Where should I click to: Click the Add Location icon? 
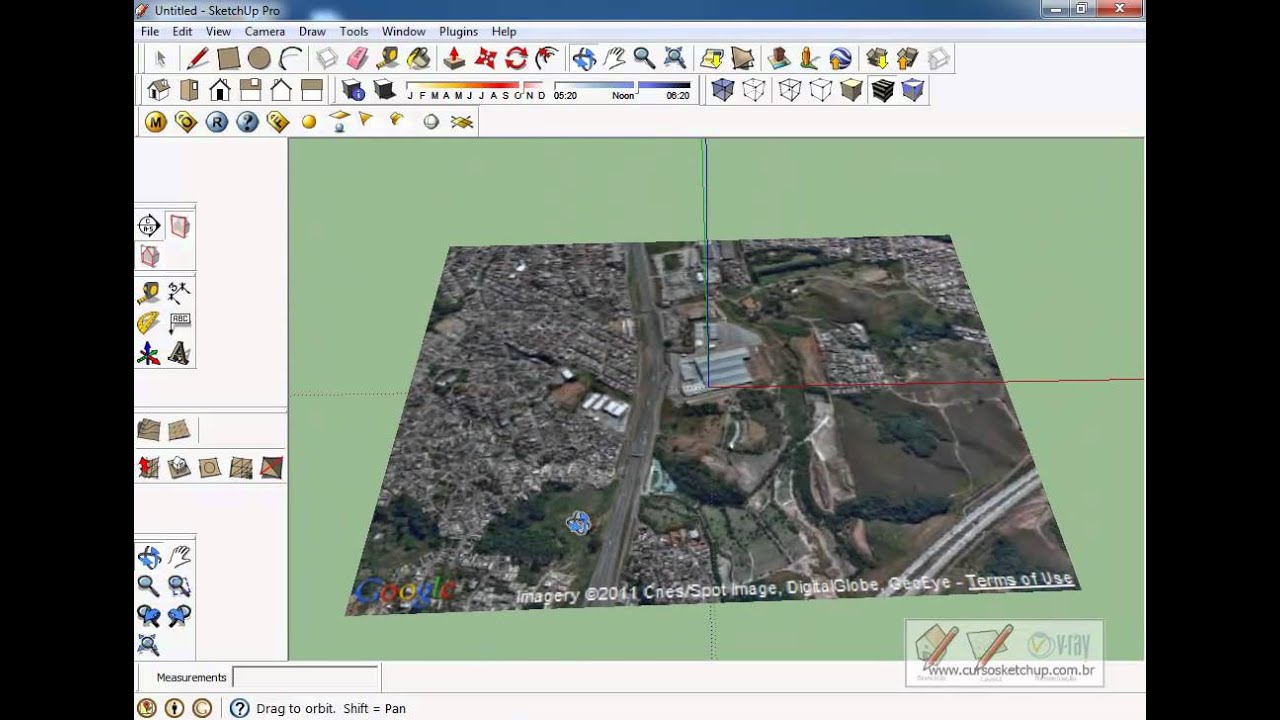pos(712,59)
